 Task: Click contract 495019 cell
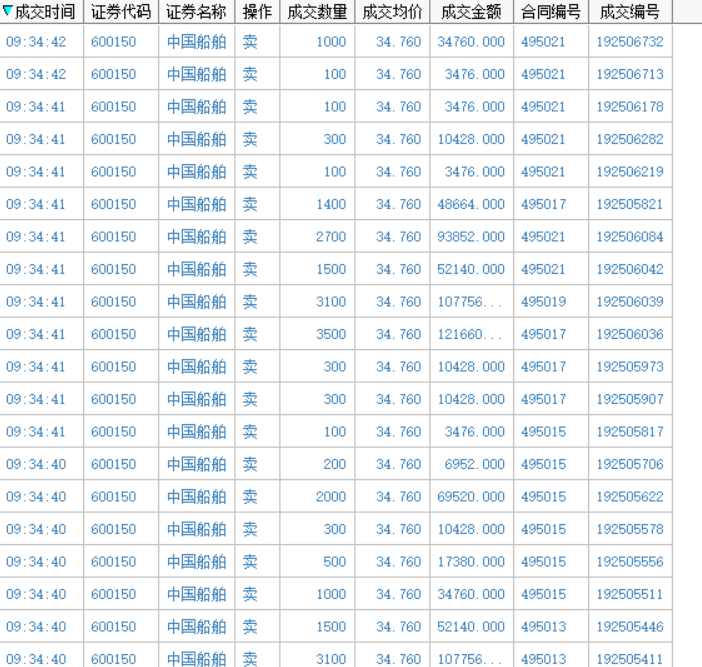[x=544, y=301]
